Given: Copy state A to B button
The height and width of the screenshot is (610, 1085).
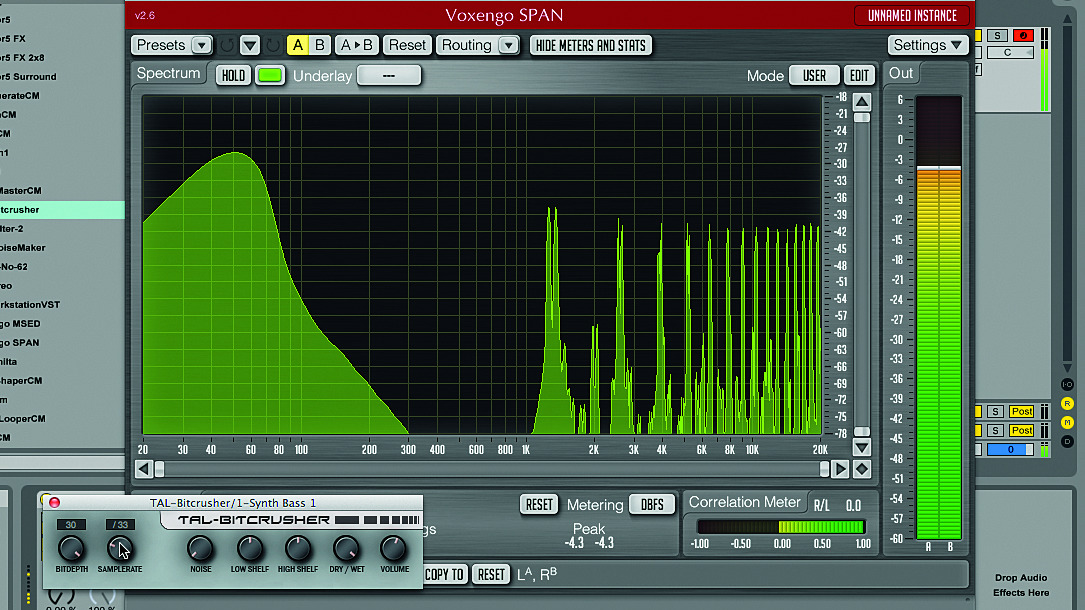Looking at the screenshot, I should [357, 46].
